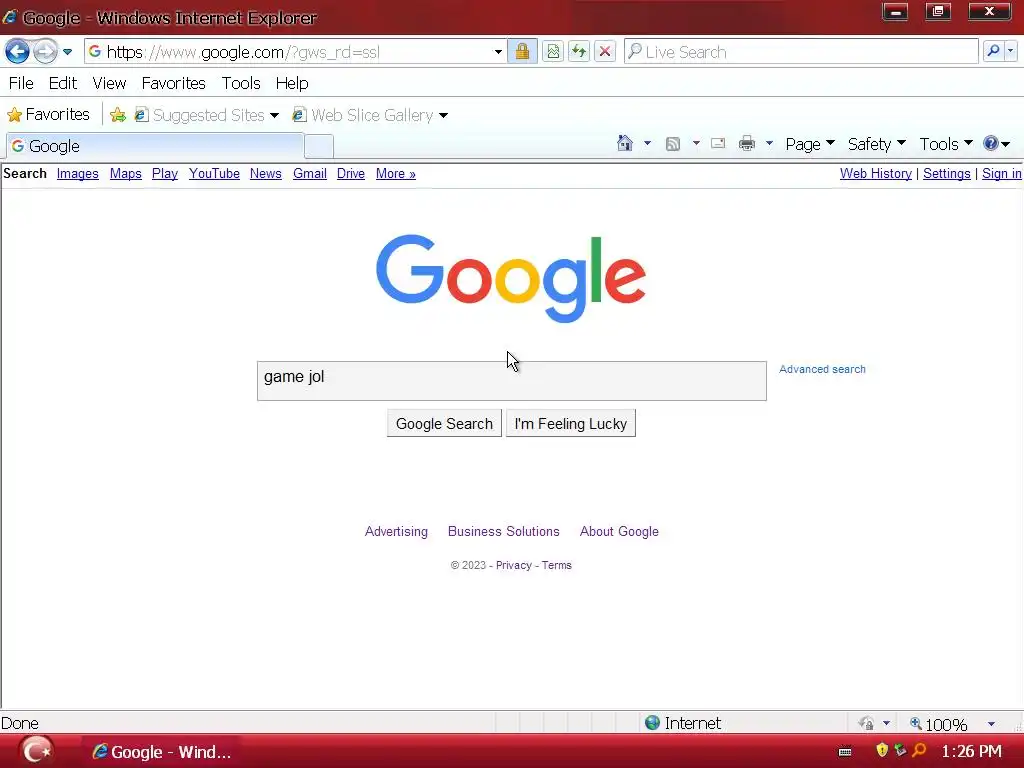The image size is (1024, 768).
Task: Expand the Print options dropdown arrow
Action: tap(769, 143)
